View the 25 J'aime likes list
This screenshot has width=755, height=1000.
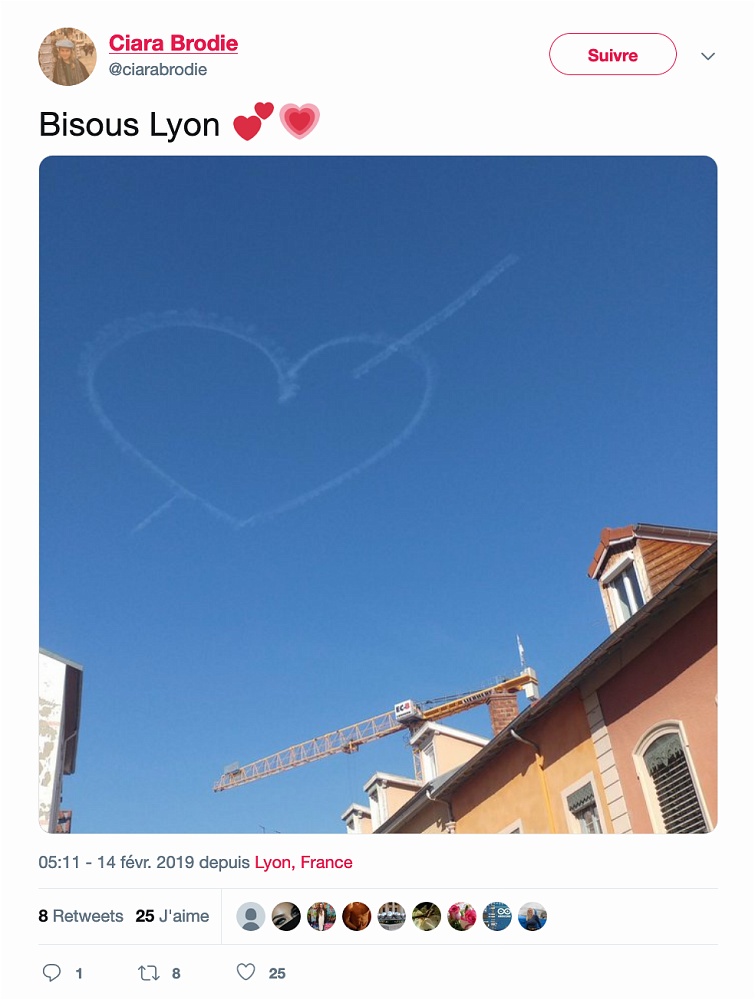click(172, 916)
